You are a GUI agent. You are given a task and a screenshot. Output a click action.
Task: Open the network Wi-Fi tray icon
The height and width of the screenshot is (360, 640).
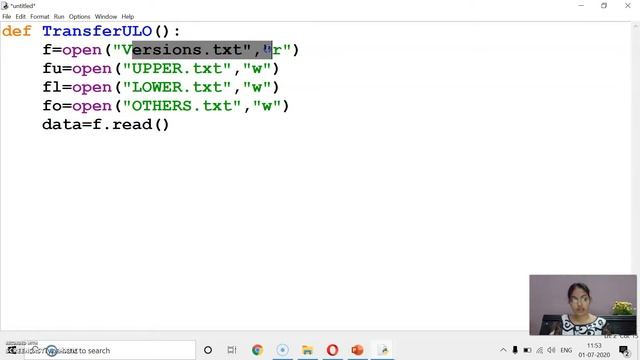point(540,350)
